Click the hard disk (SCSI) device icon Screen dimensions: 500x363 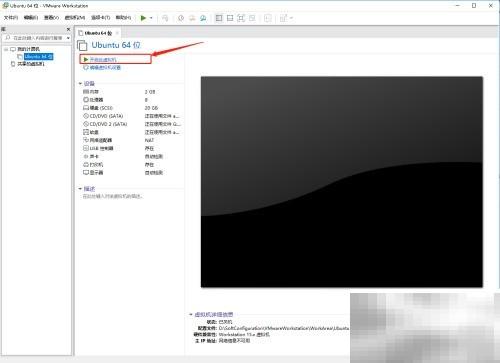86,108
